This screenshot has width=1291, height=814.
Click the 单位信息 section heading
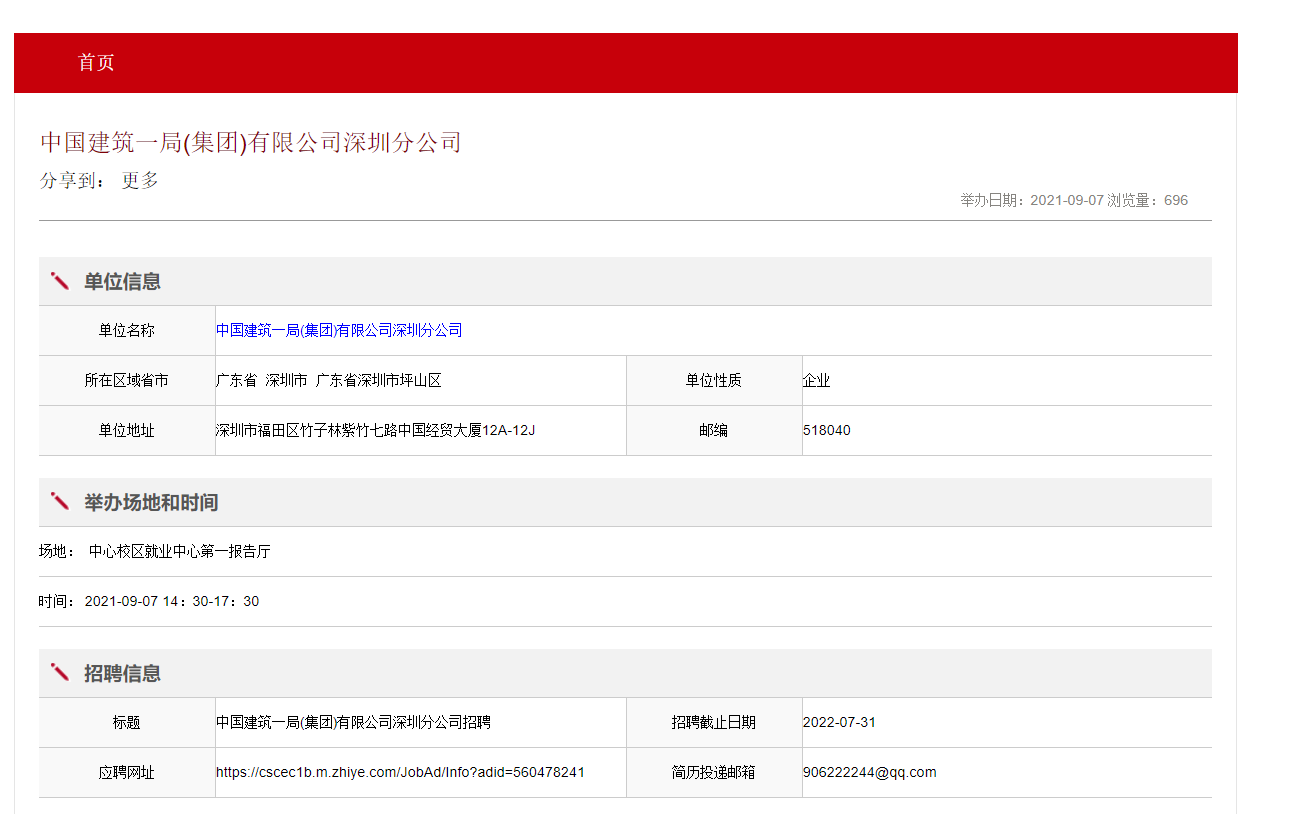click(122, 281)
